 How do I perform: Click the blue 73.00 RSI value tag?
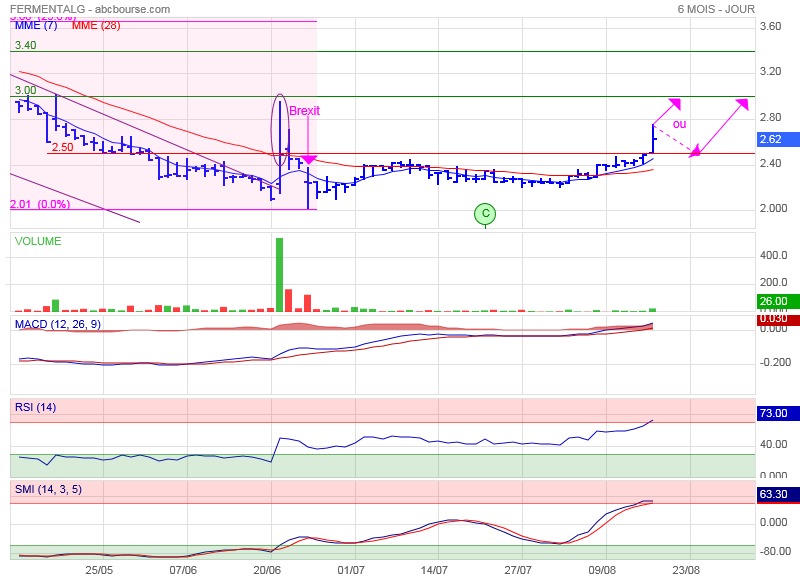pyautogui.click(x=771, y=413)
